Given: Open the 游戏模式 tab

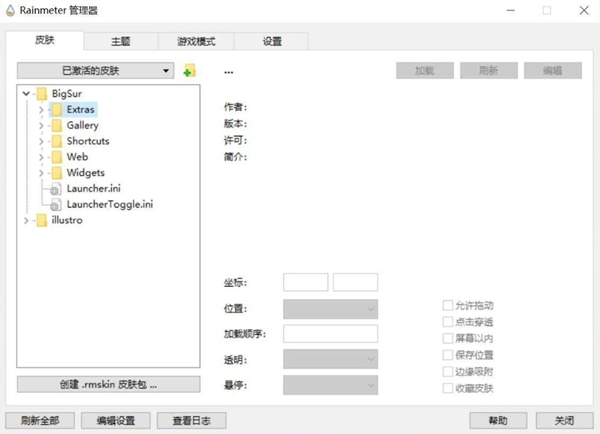Looking at the screenshot, I should coord(196,41).
